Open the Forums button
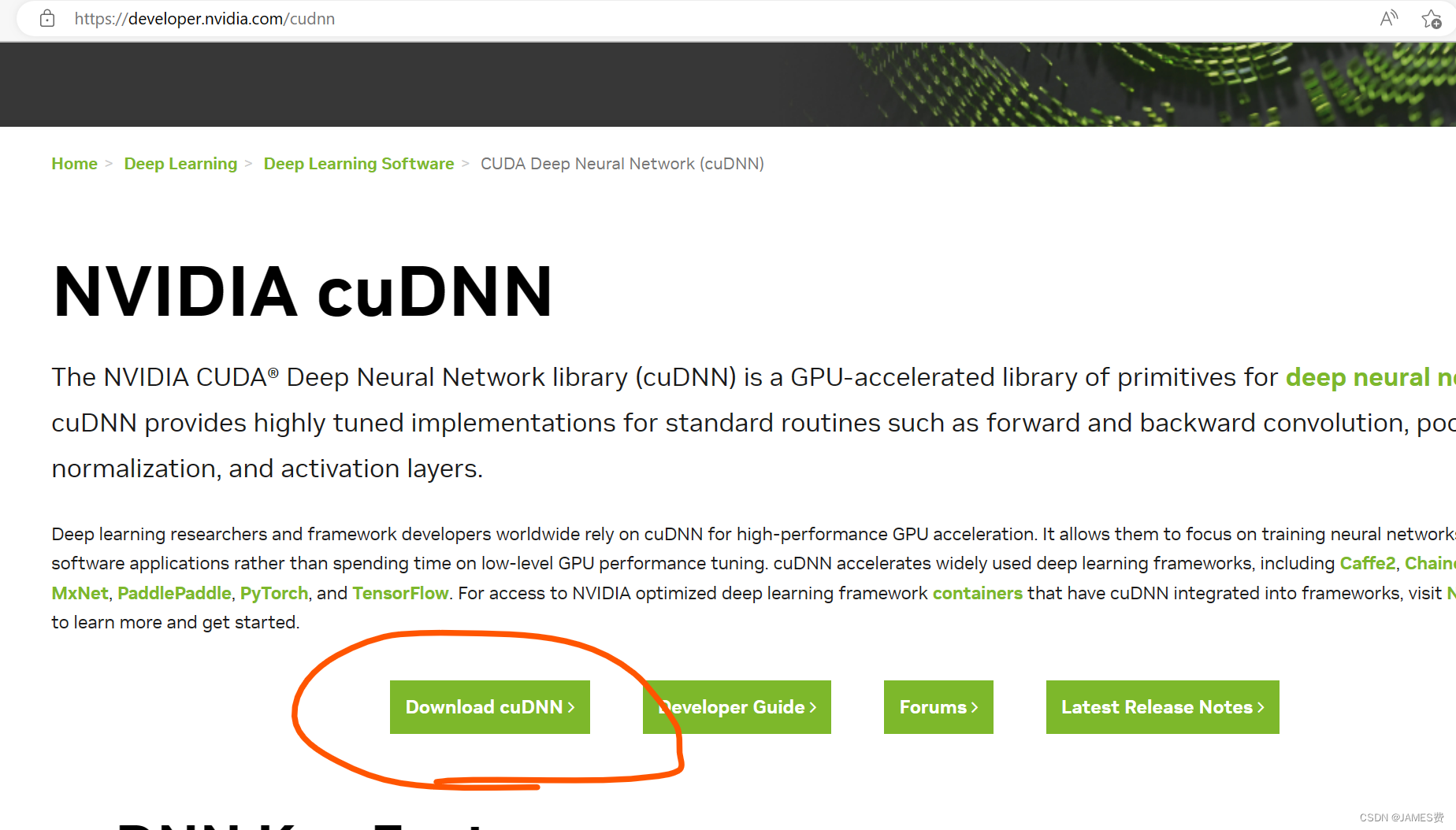 tap(938, 707)
